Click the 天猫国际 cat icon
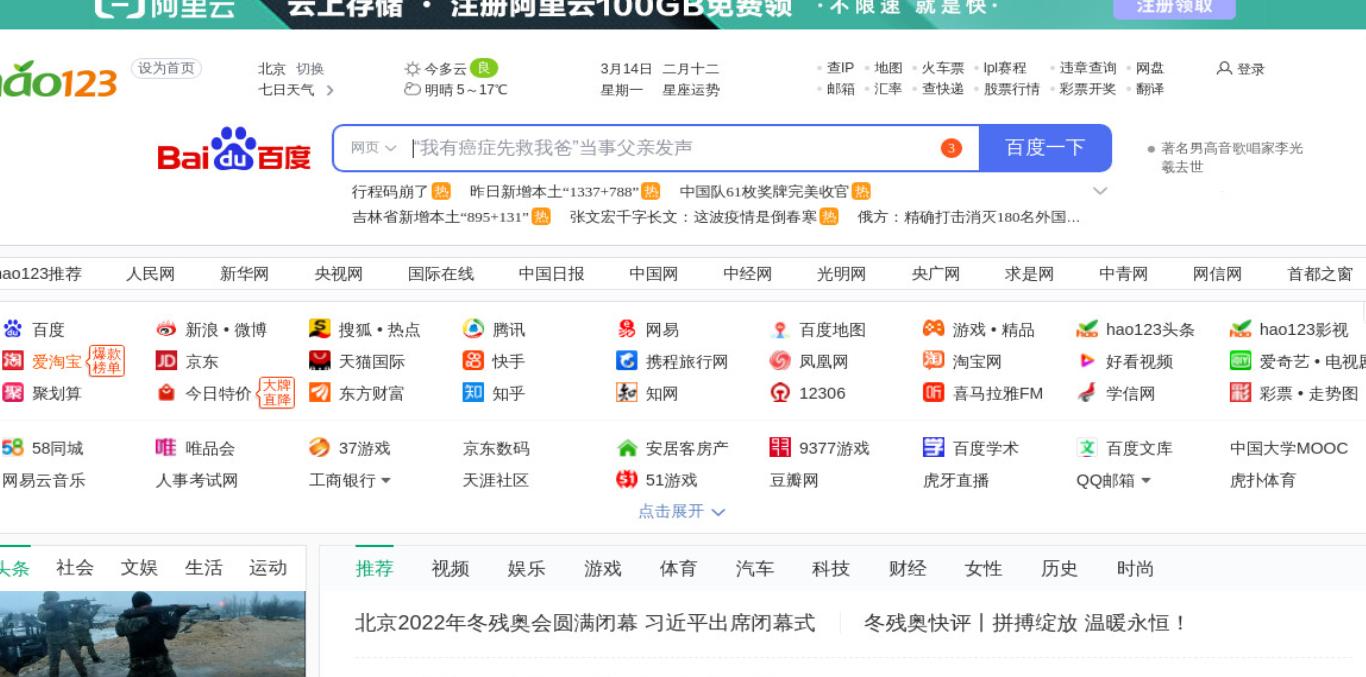This screenshot has width=1366, height=677. click(320, 362)
